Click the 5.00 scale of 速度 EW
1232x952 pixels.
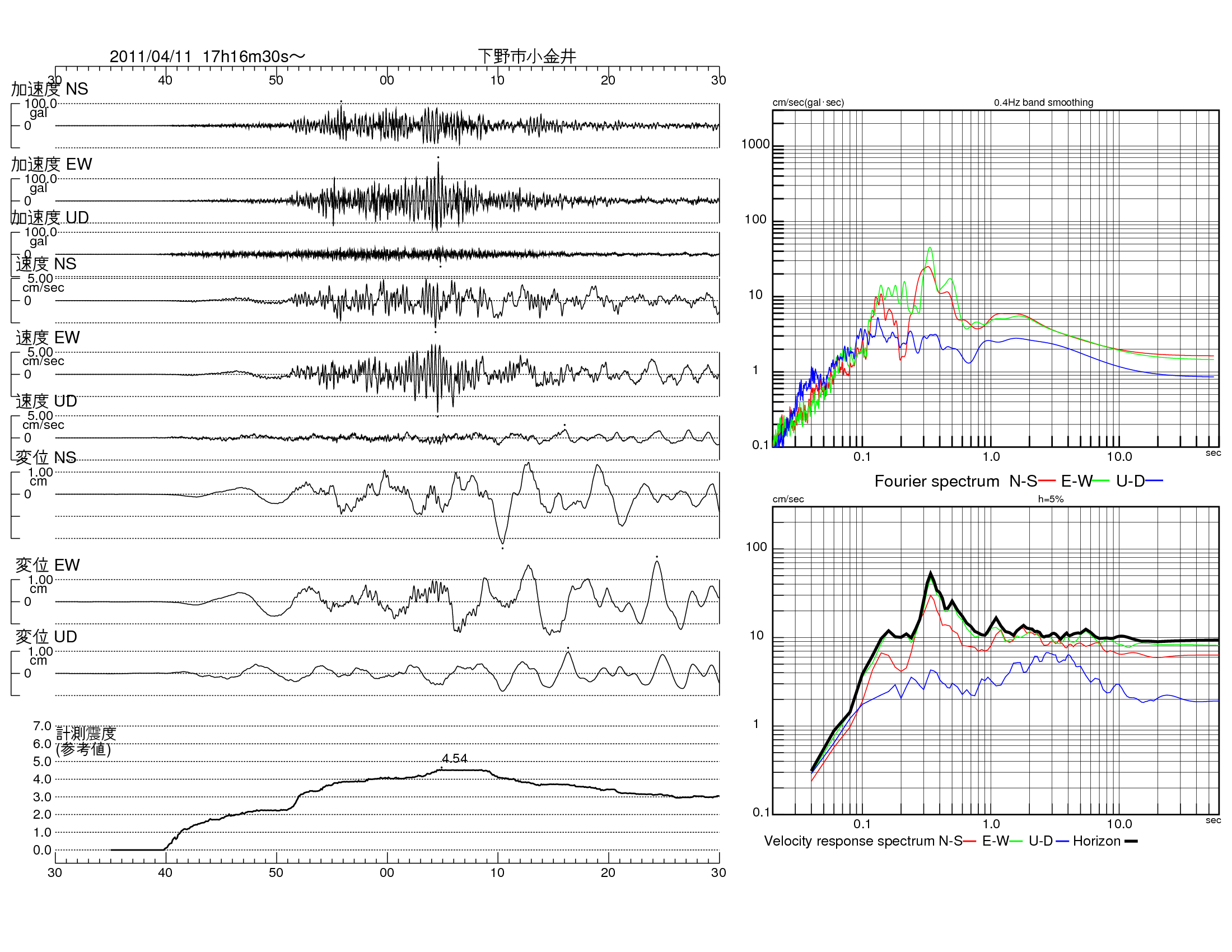click(x=40, y=352)
